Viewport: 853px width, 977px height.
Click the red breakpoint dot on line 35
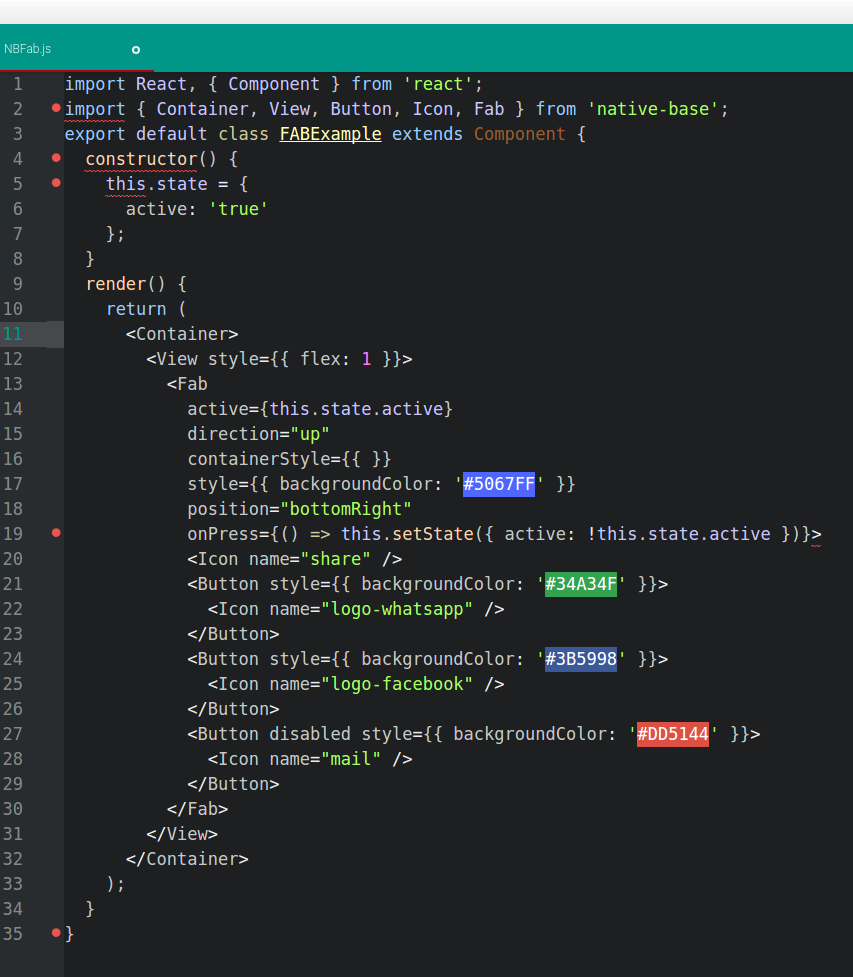tap(56, 932)
